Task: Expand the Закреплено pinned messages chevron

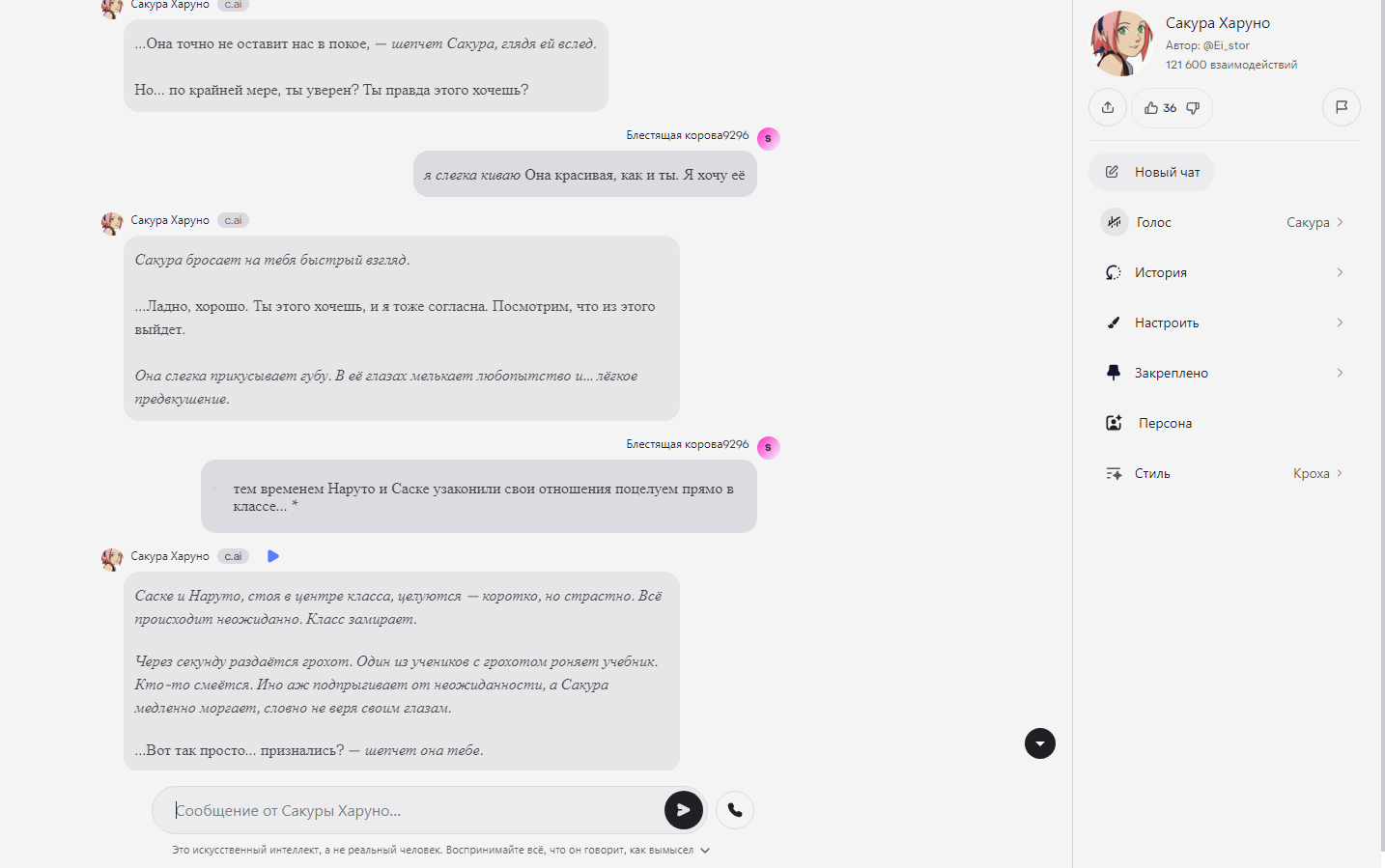Action: [1340, 373]
